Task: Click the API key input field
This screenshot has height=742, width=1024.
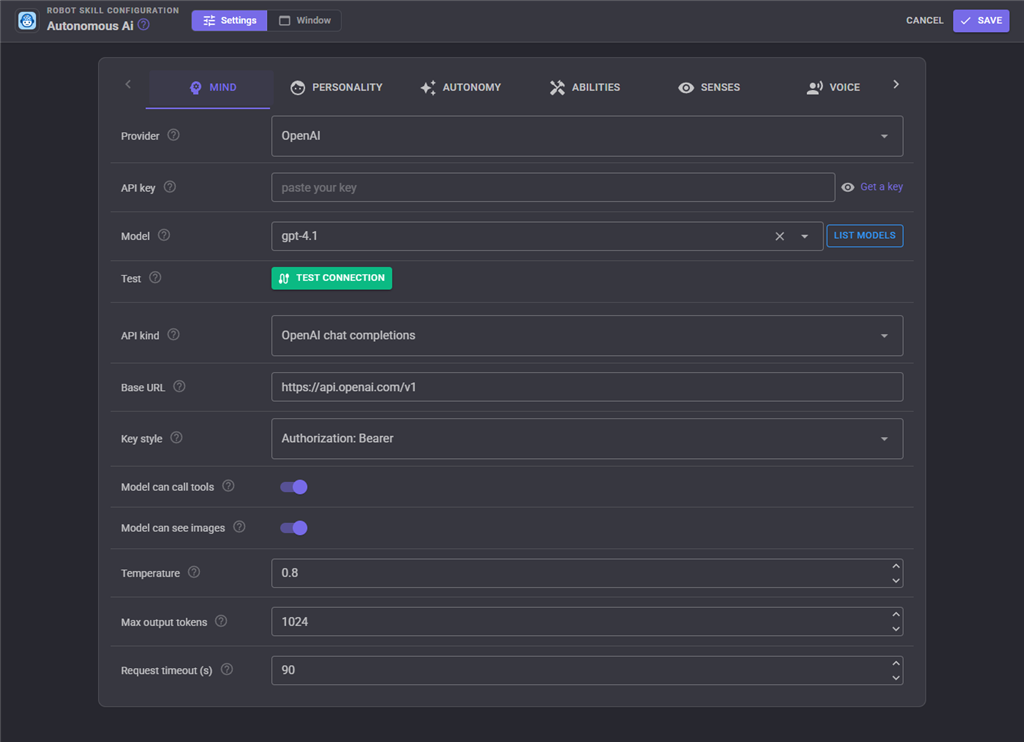Action: (553, 187)
